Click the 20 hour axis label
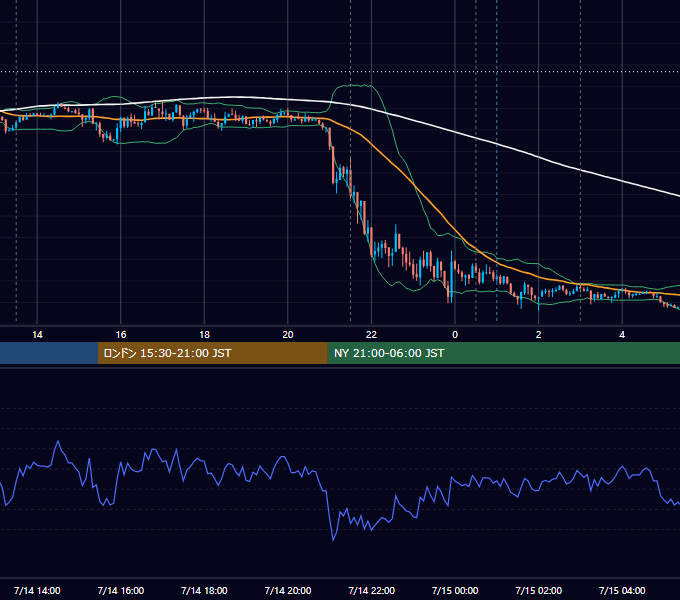 click(288, 335)
